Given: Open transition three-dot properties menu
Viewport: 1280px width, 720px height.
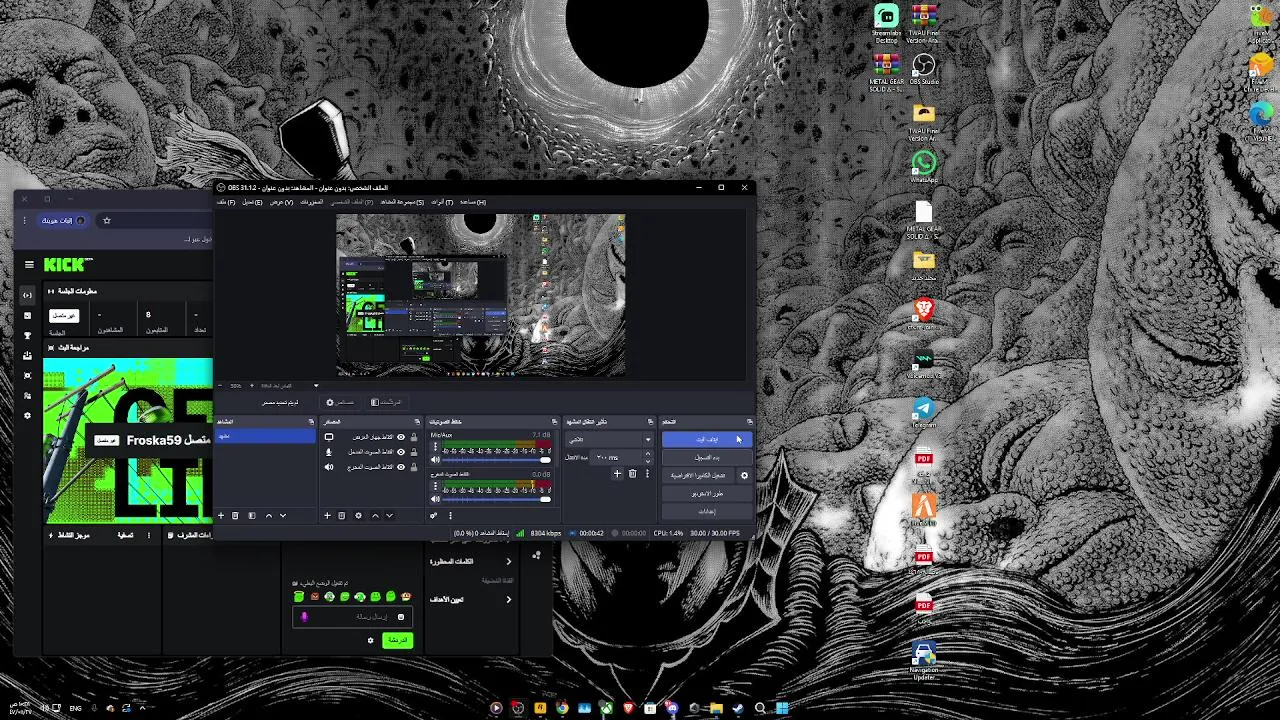Looking at the screenshot, I should (645, 474).
